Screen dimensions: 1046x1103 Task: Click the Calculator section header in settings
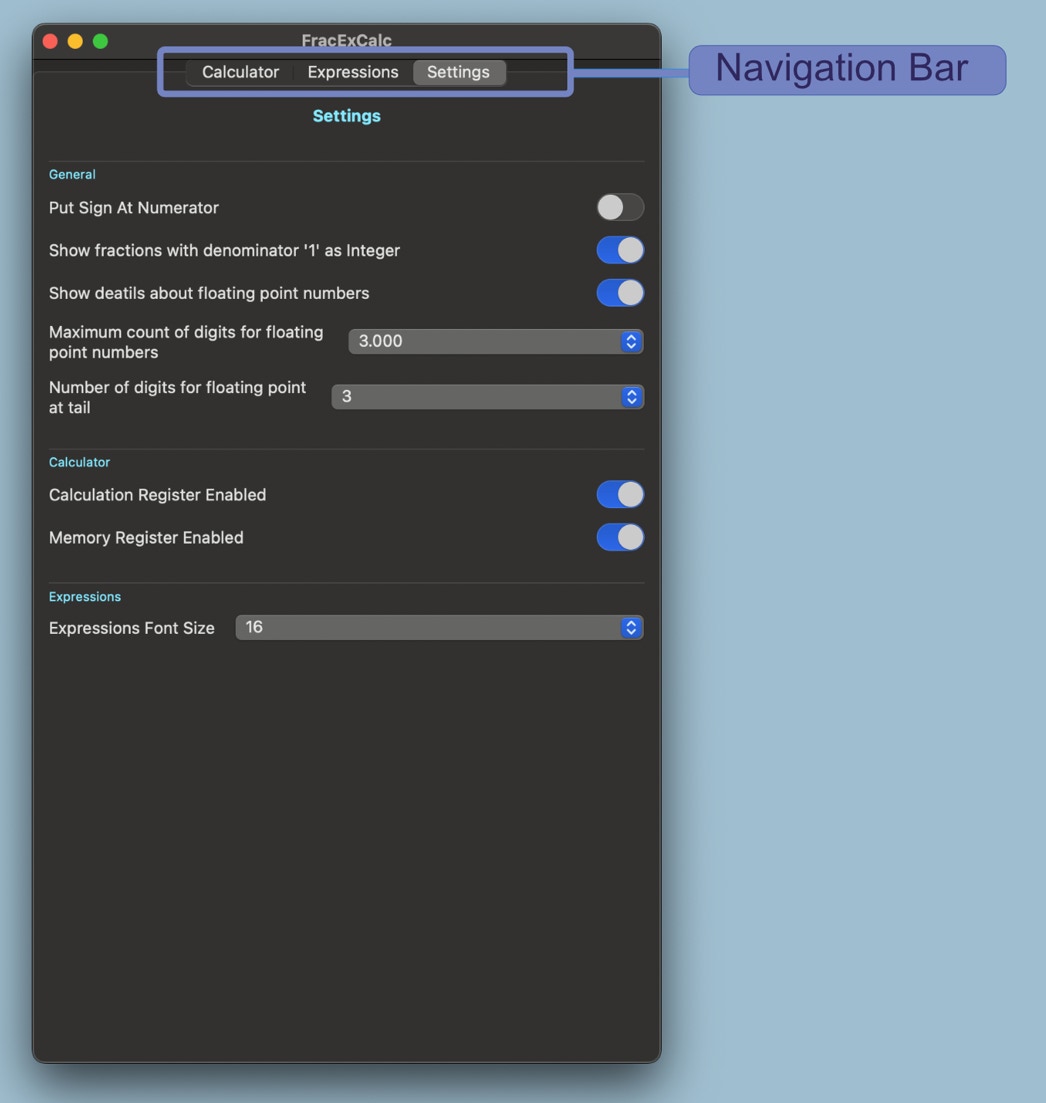(79, 462)
